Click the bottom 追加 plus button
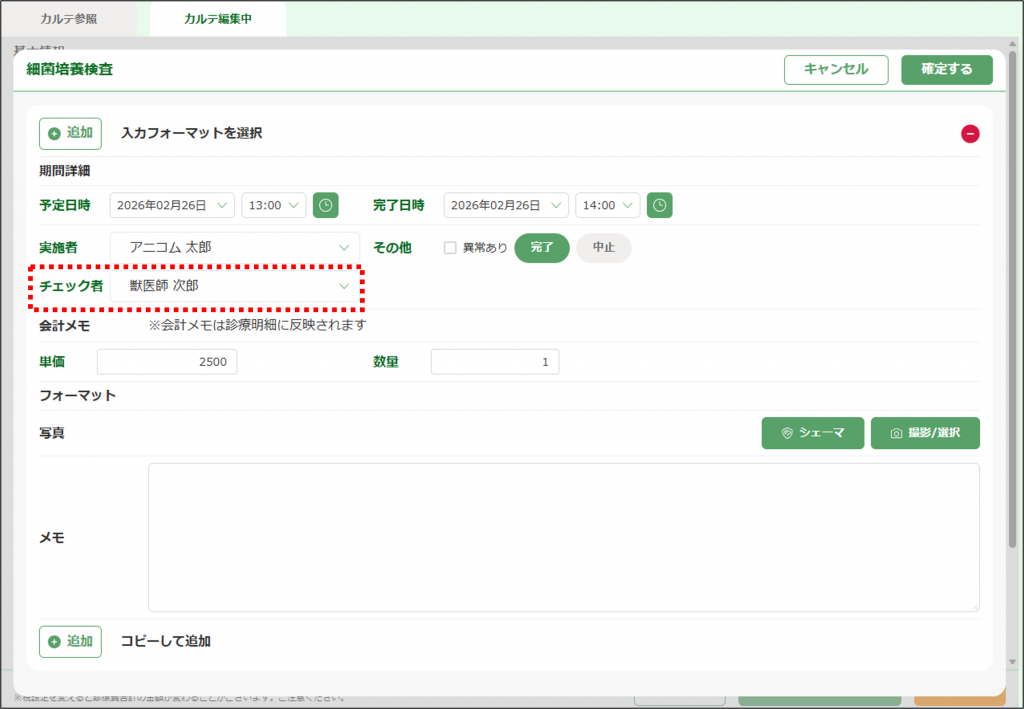Viewport: 1024px width, 709px height. (70, 641)
